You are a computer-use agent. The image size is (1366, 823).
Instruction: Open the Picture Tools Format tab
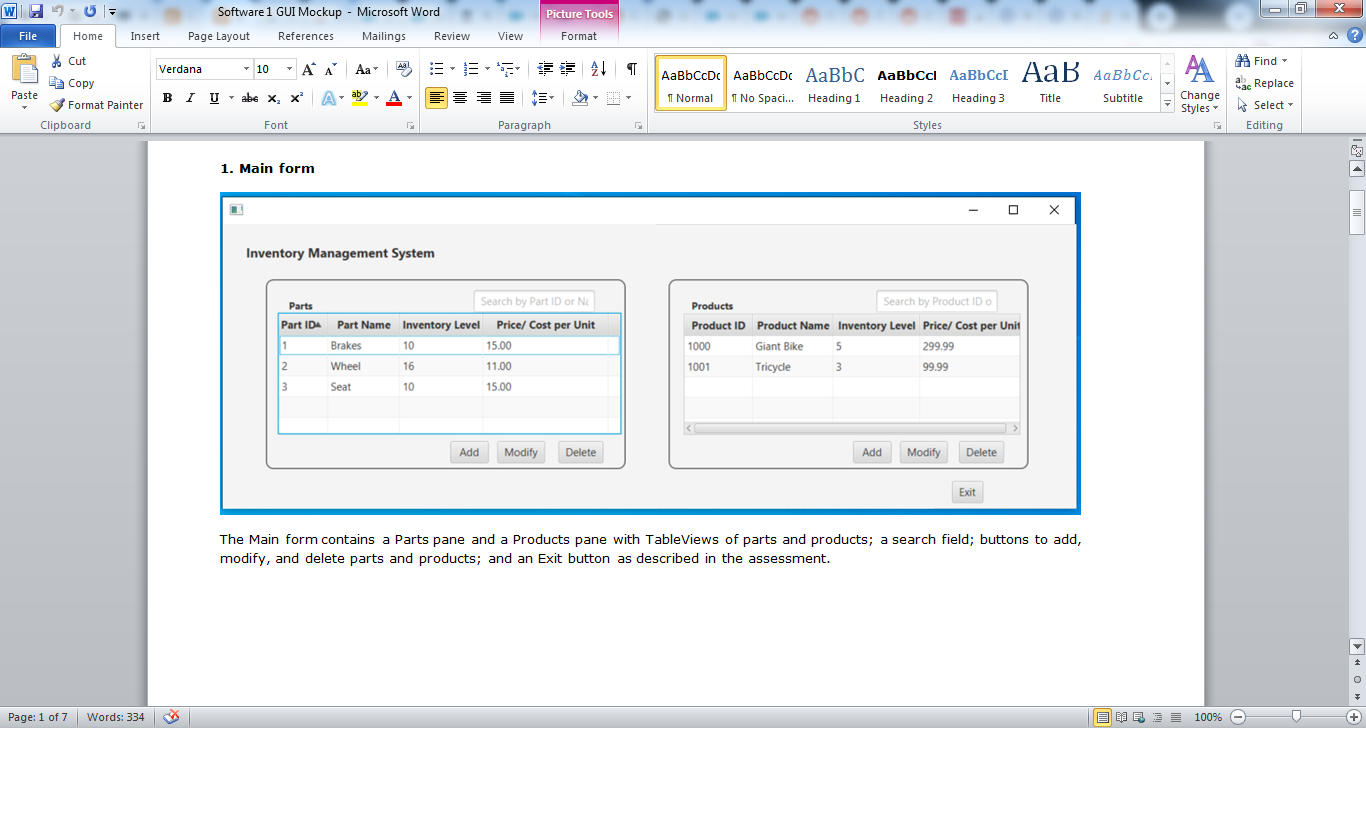579,36
